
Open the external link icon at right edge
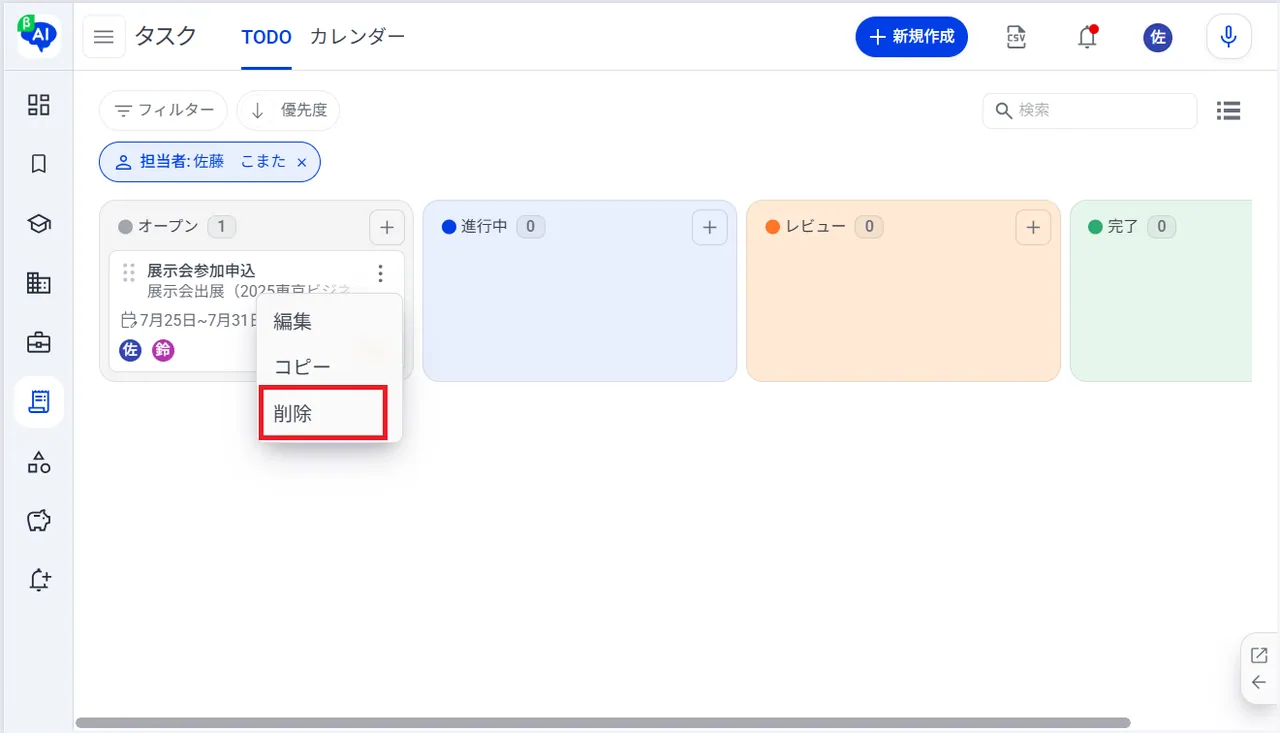[1259, 656]
